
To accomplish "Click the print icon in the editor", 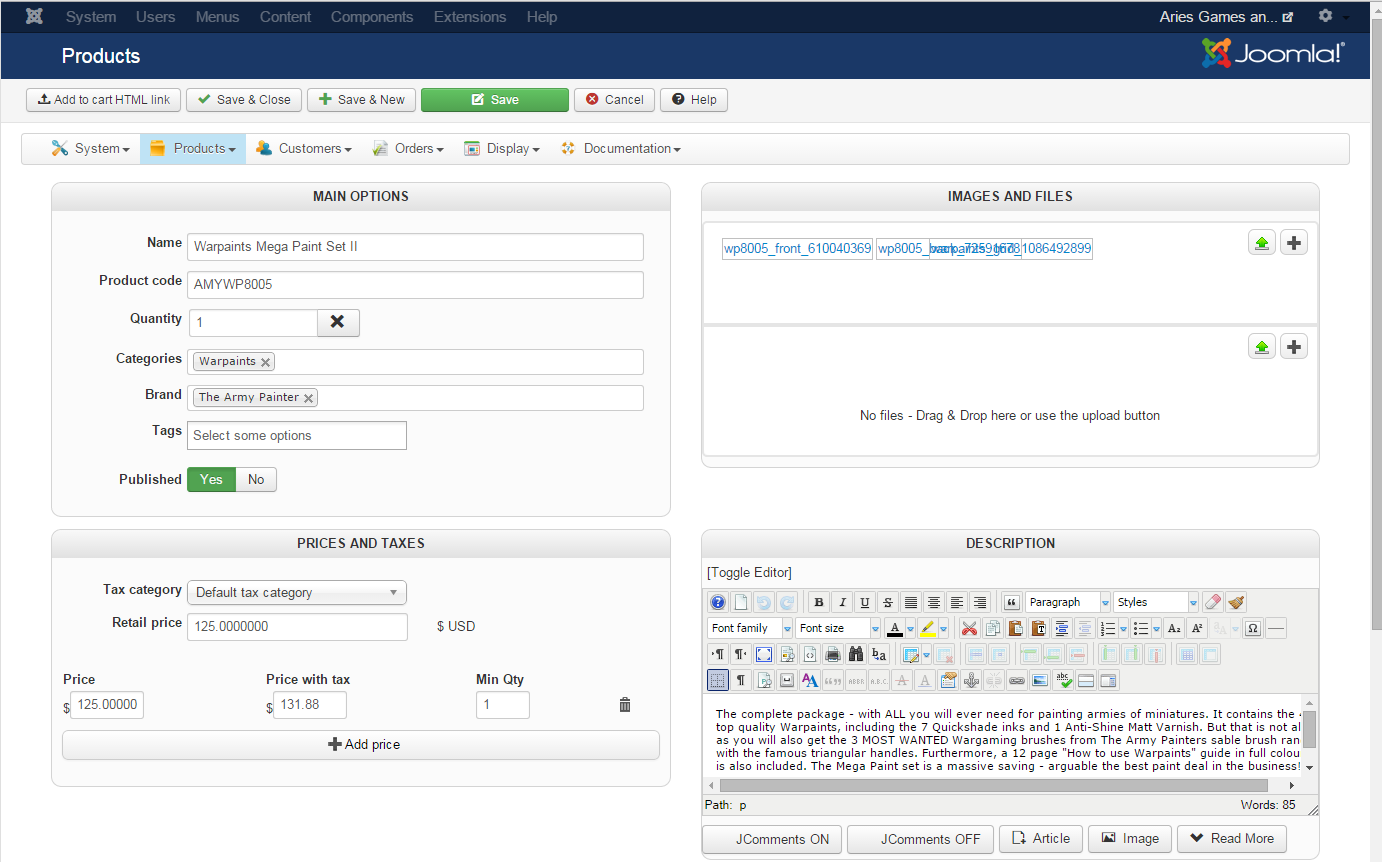I will coord(833,654).
